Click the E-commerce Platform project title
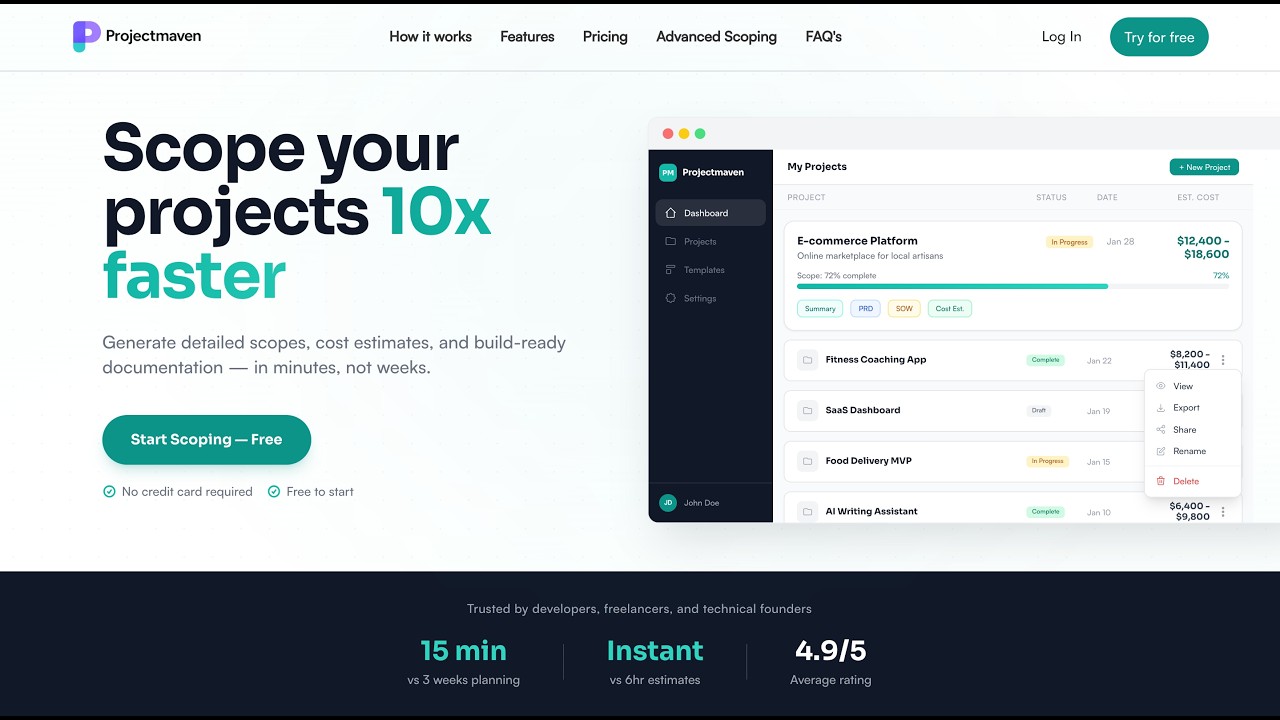 point(857,241)
